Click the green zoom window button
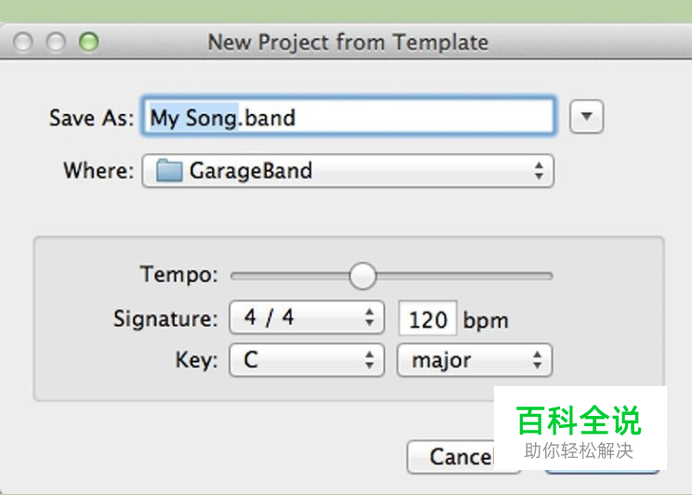The image size is (692, 495). (x=88, y=42)
